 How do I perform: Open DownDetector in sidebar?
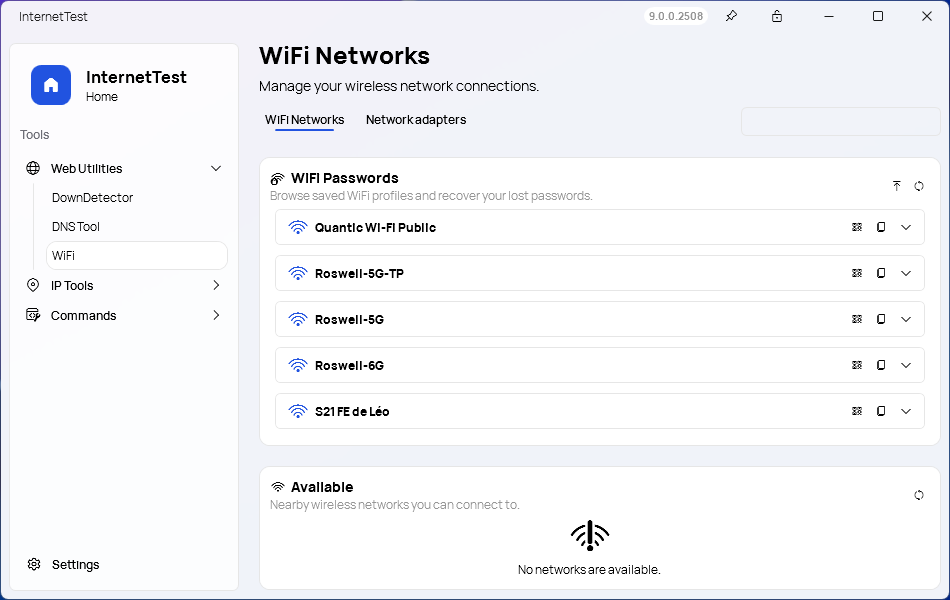(x=92, y=198)
